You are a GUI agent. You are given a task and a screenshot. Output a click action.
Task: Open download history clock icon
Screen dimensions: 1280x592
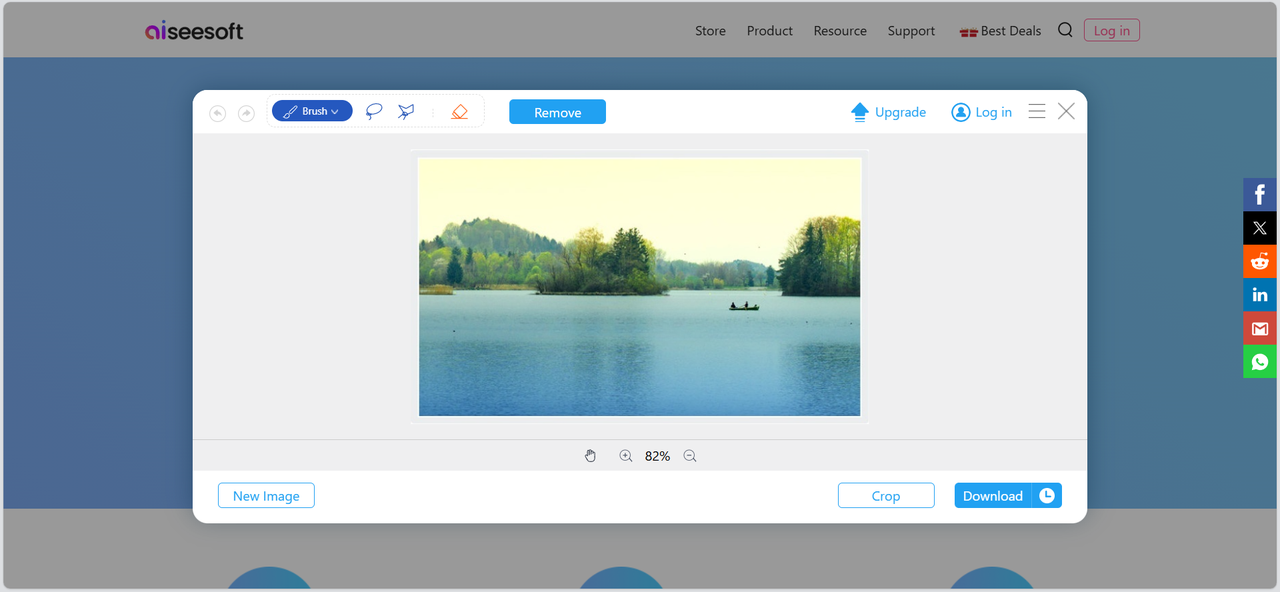coord(1047,495)
